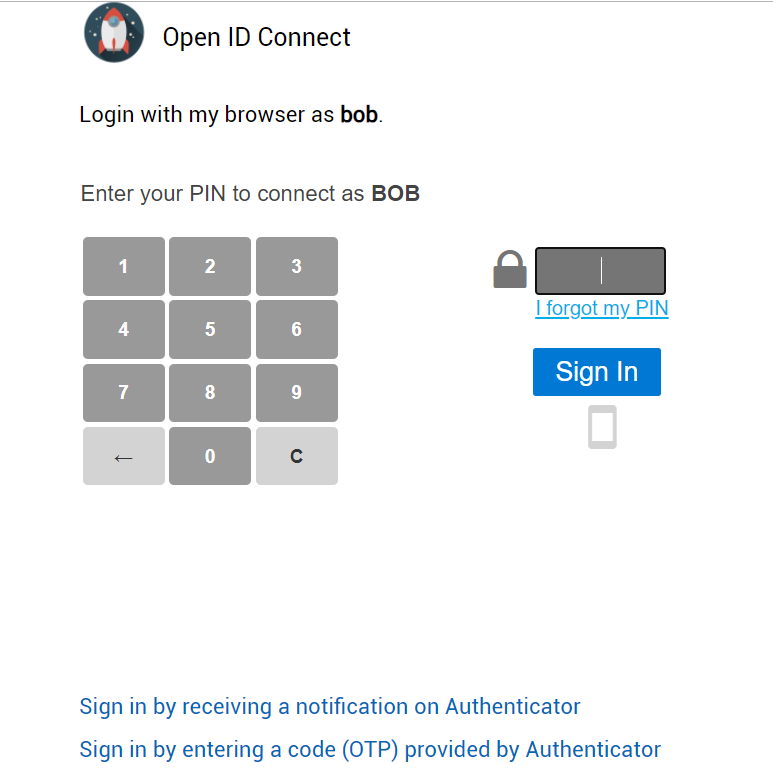Click the blue Sign In button
Viewport: 773px width, 779px height.
(597, 372)
